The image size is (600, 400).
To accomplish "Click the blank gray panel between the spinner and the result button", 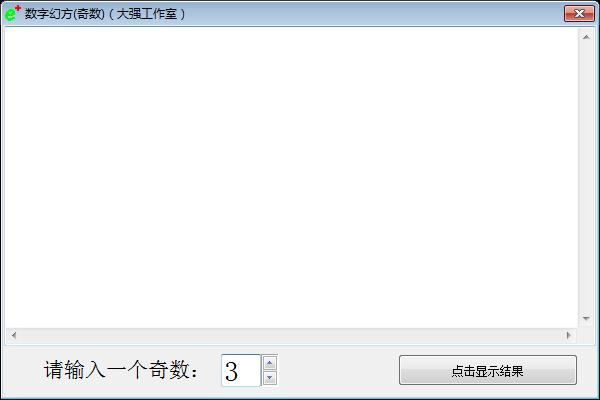I will click(x=338, y=370).
